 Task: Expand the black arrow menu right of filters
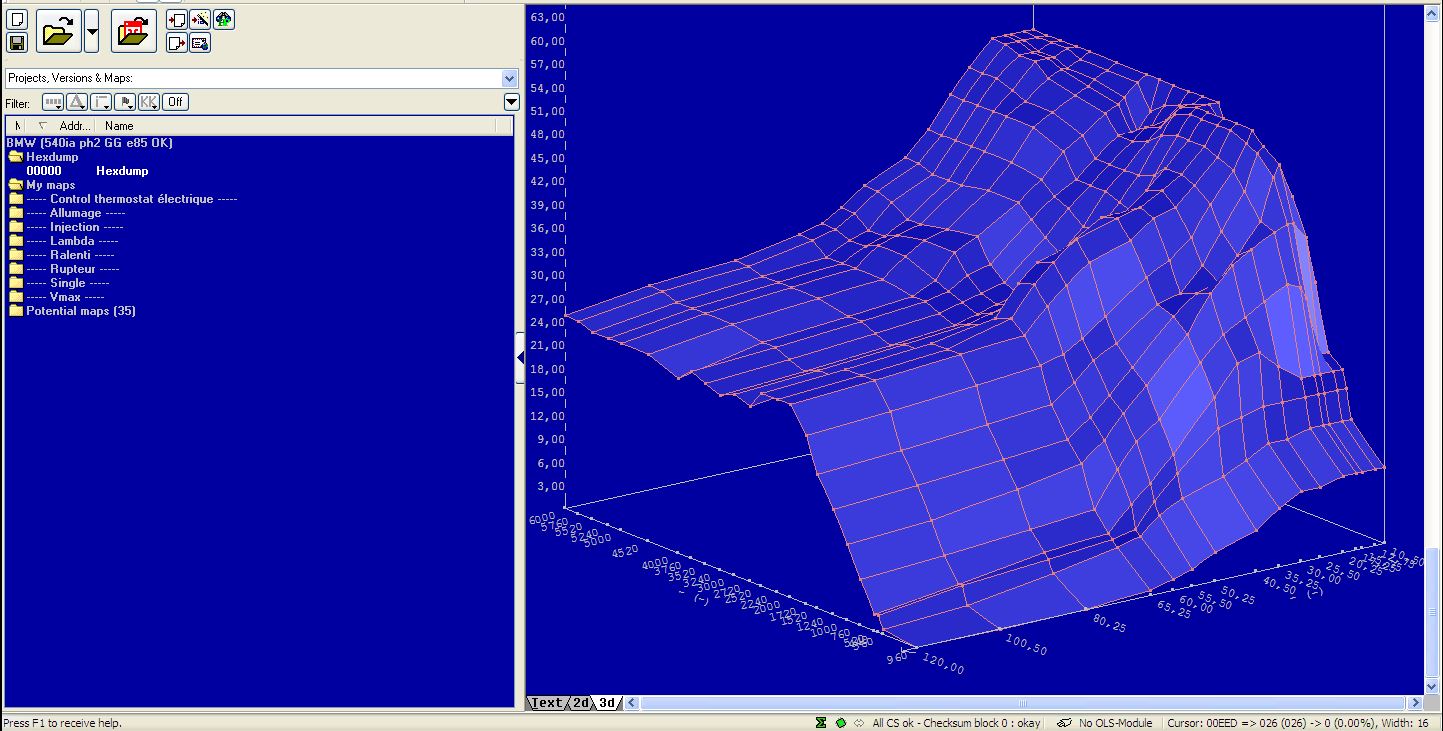(511, 102)
